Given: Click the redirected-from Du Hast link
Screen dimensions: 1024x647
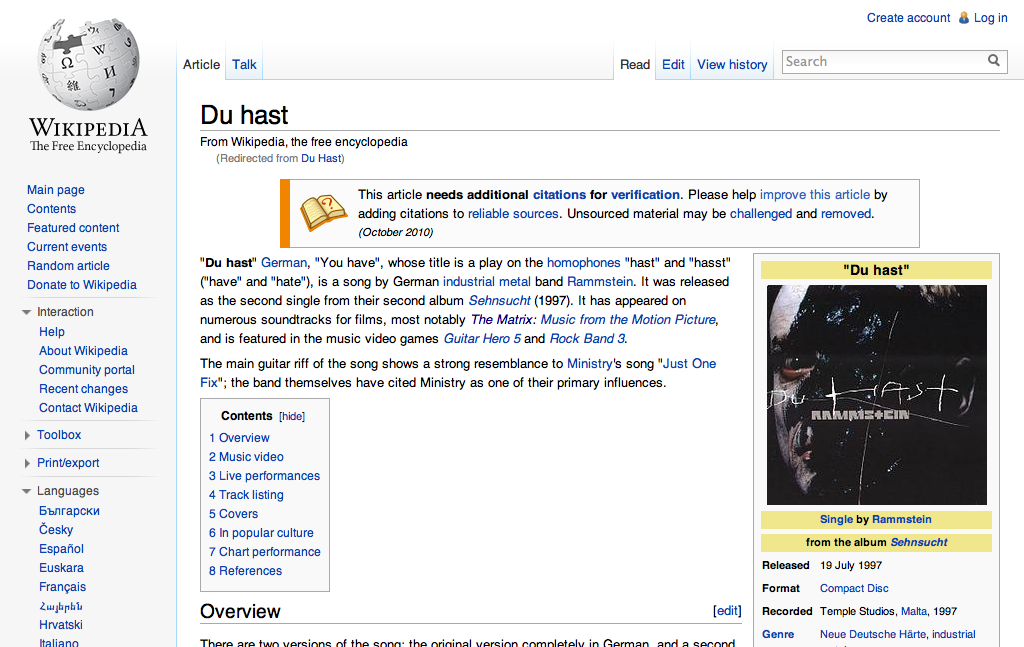Looking at the screenshot, I should point(321,158).
